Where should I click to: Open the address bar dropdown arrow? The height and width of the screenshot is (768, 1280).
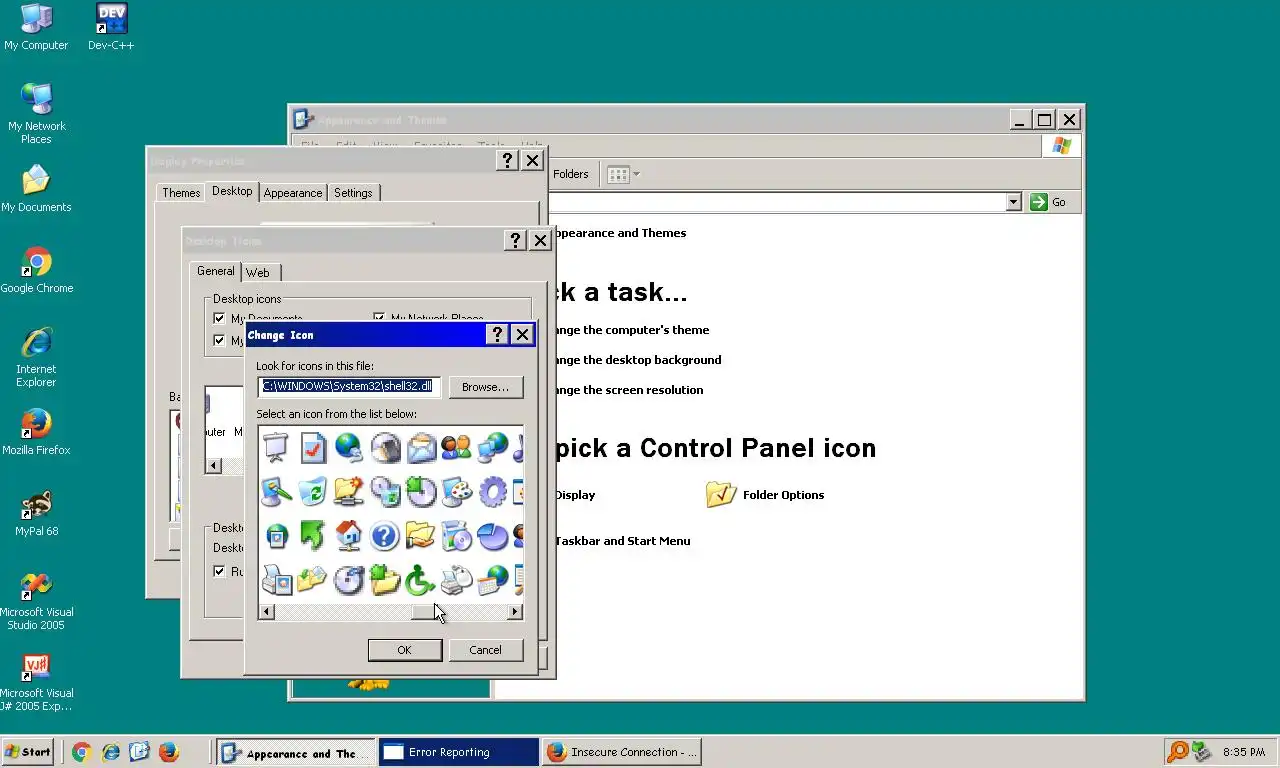point(1013,202)
